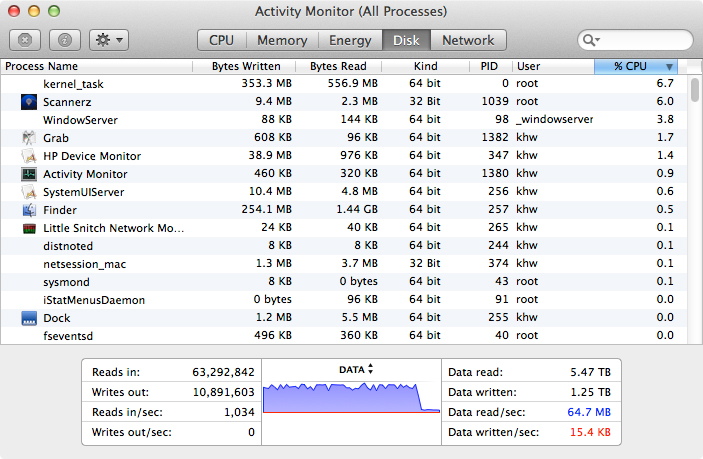Select the Little Snitch Network Monitor icon
The width and height of the screenshot is (703, 459).
pos(29,228)
